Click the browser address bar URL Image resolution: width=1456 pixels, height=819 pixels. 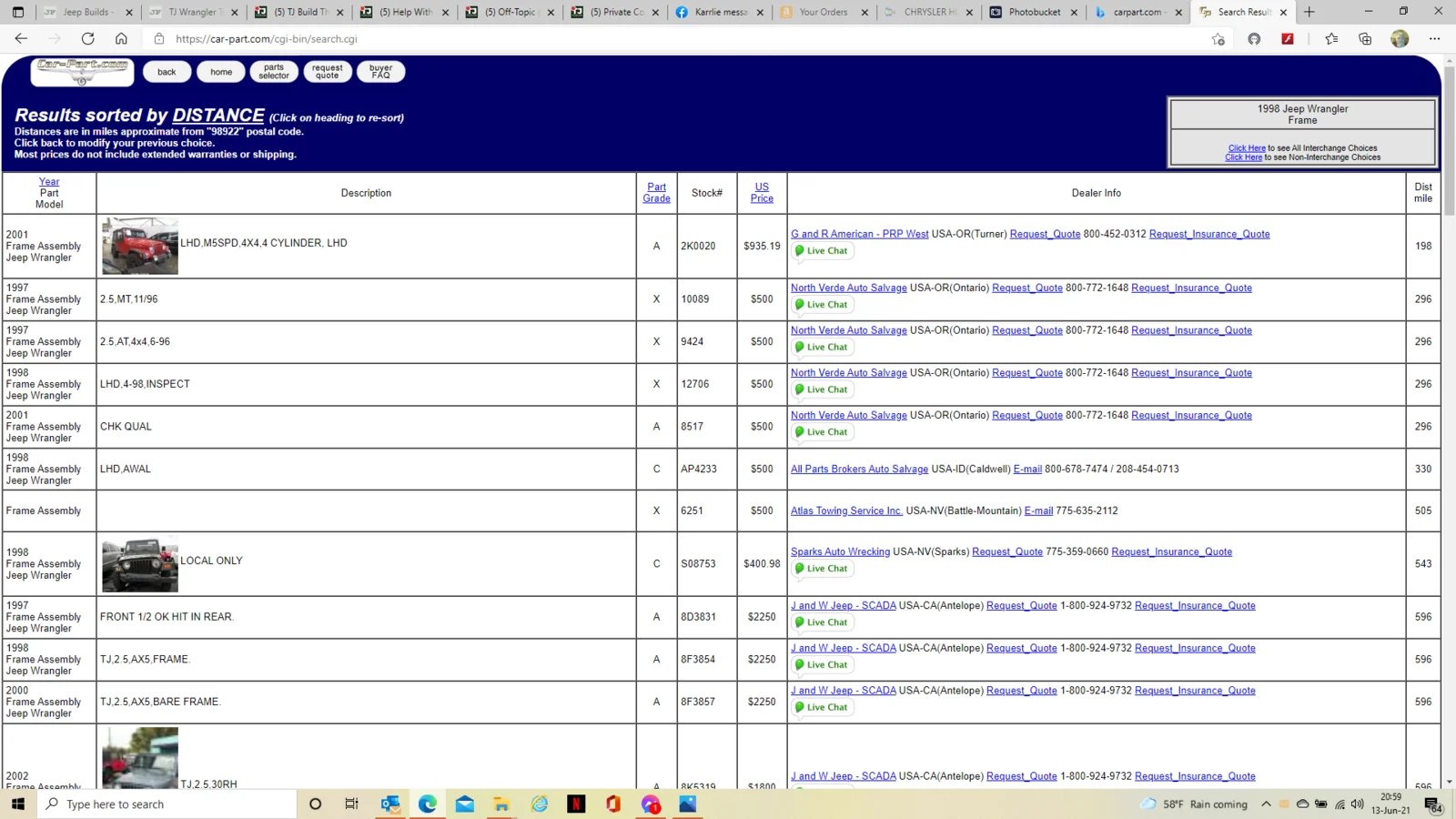(x=267, y=39)
